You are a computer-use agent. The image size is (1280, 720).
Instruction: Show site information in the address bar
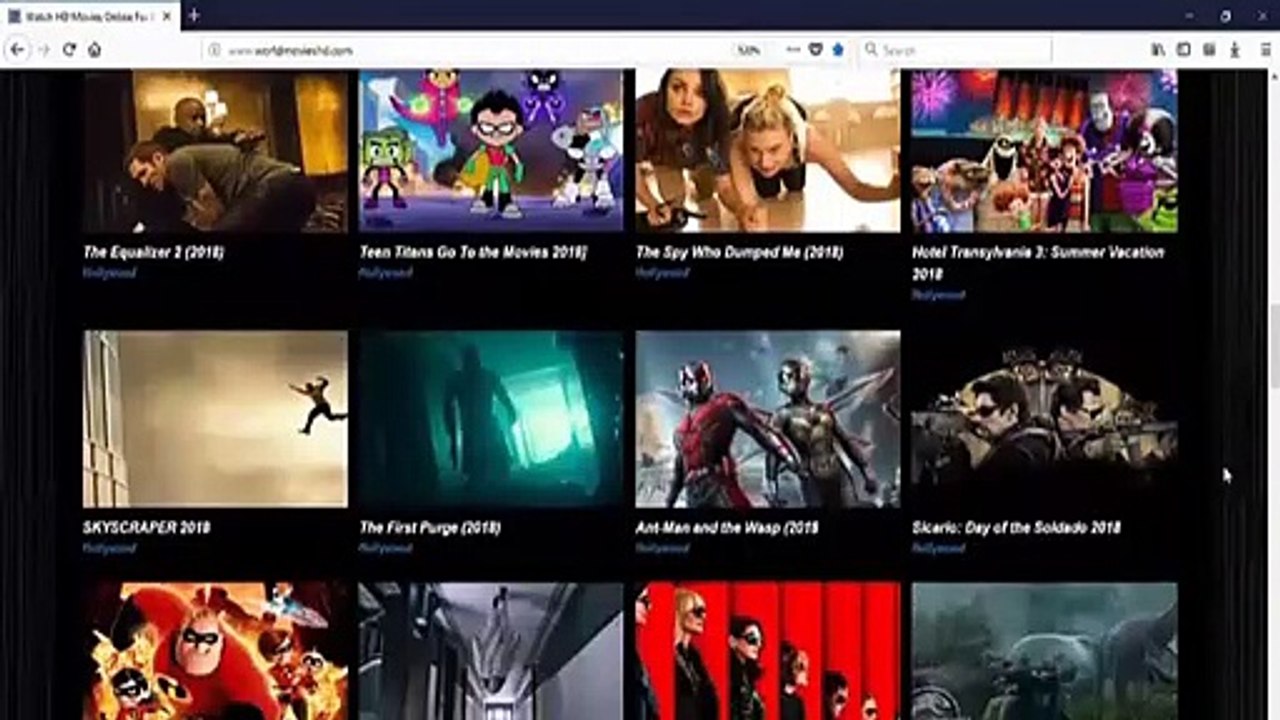tap(214, 50)
